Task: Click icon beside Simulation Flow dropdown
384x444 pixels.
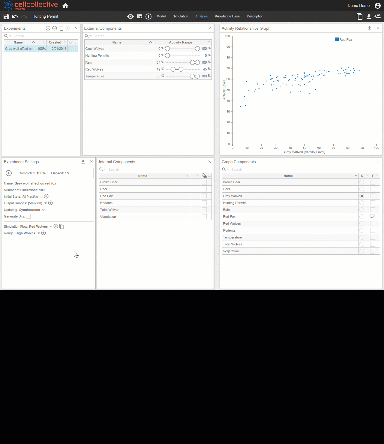Action: tap(56, 226)
